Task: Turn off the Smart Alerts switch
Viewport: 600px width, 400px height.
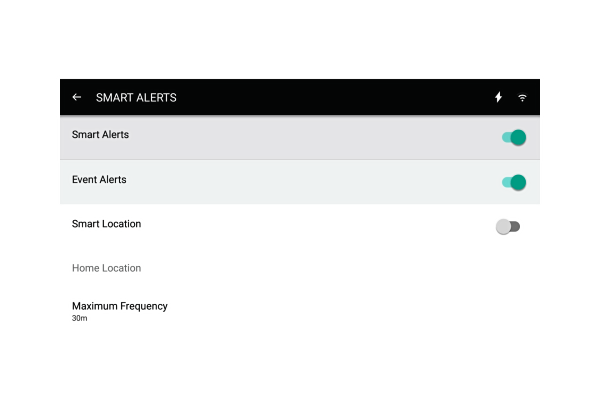Action: [514, 137]
